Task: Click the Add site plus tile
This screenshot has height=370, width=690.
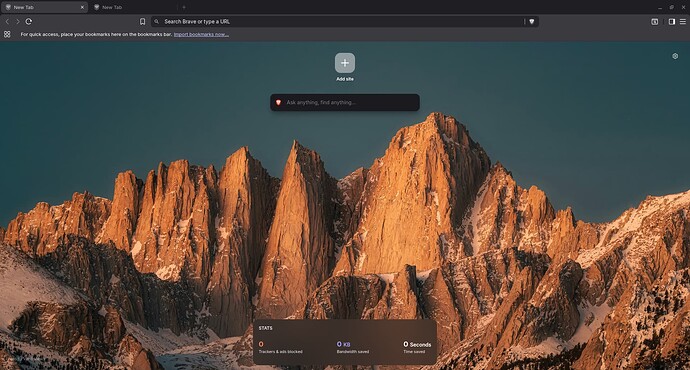Action: (345, 63)
